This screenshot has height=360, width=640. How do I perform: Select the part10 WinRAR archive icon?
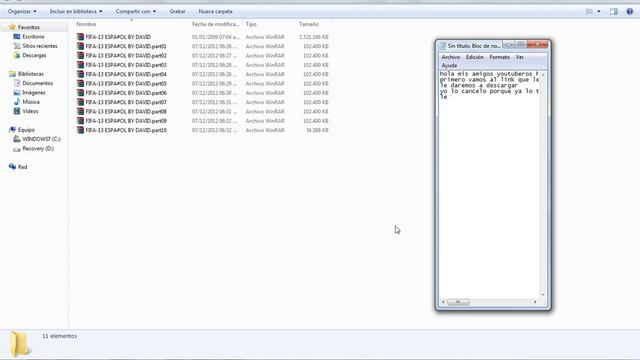point(80,130)
